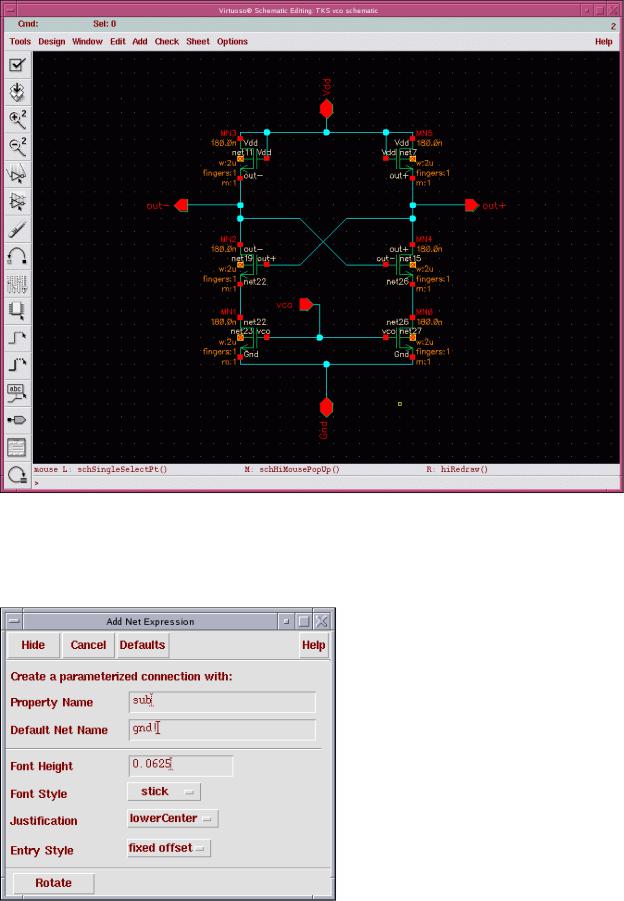The width and height of the screenshot is (624, 901).
Task: Open the Sheet menu
Action: coord(198,41)
